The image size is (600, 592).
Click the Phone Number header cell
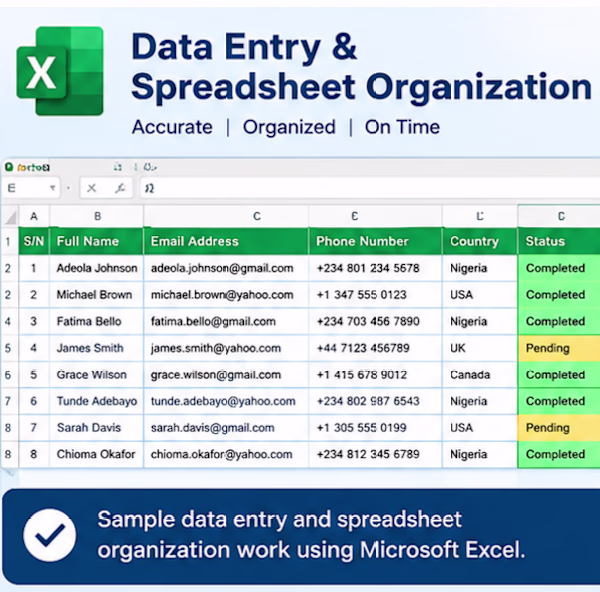375,241
